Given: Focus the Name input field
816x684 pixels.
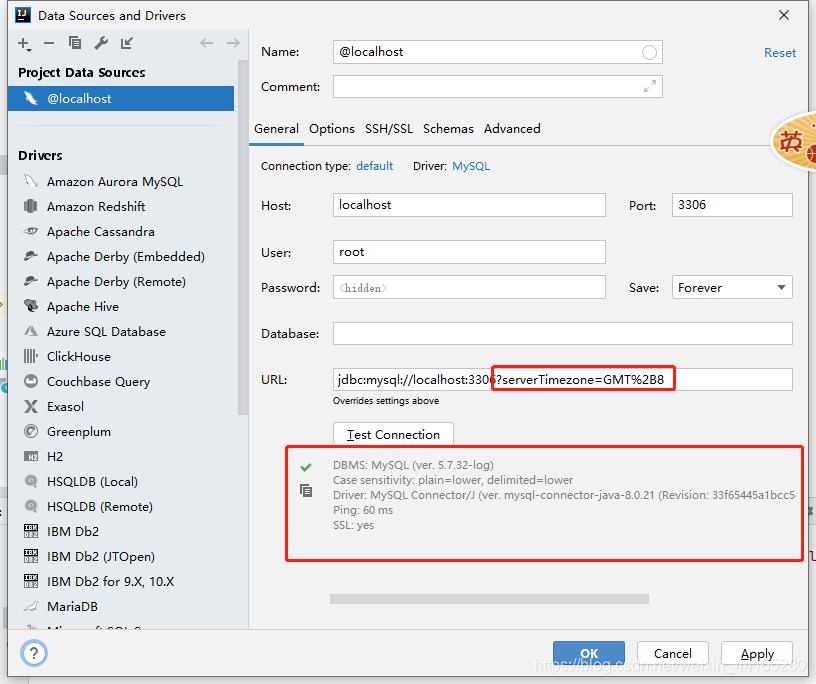Looking at the screenshot, I should tap(498, 52).
